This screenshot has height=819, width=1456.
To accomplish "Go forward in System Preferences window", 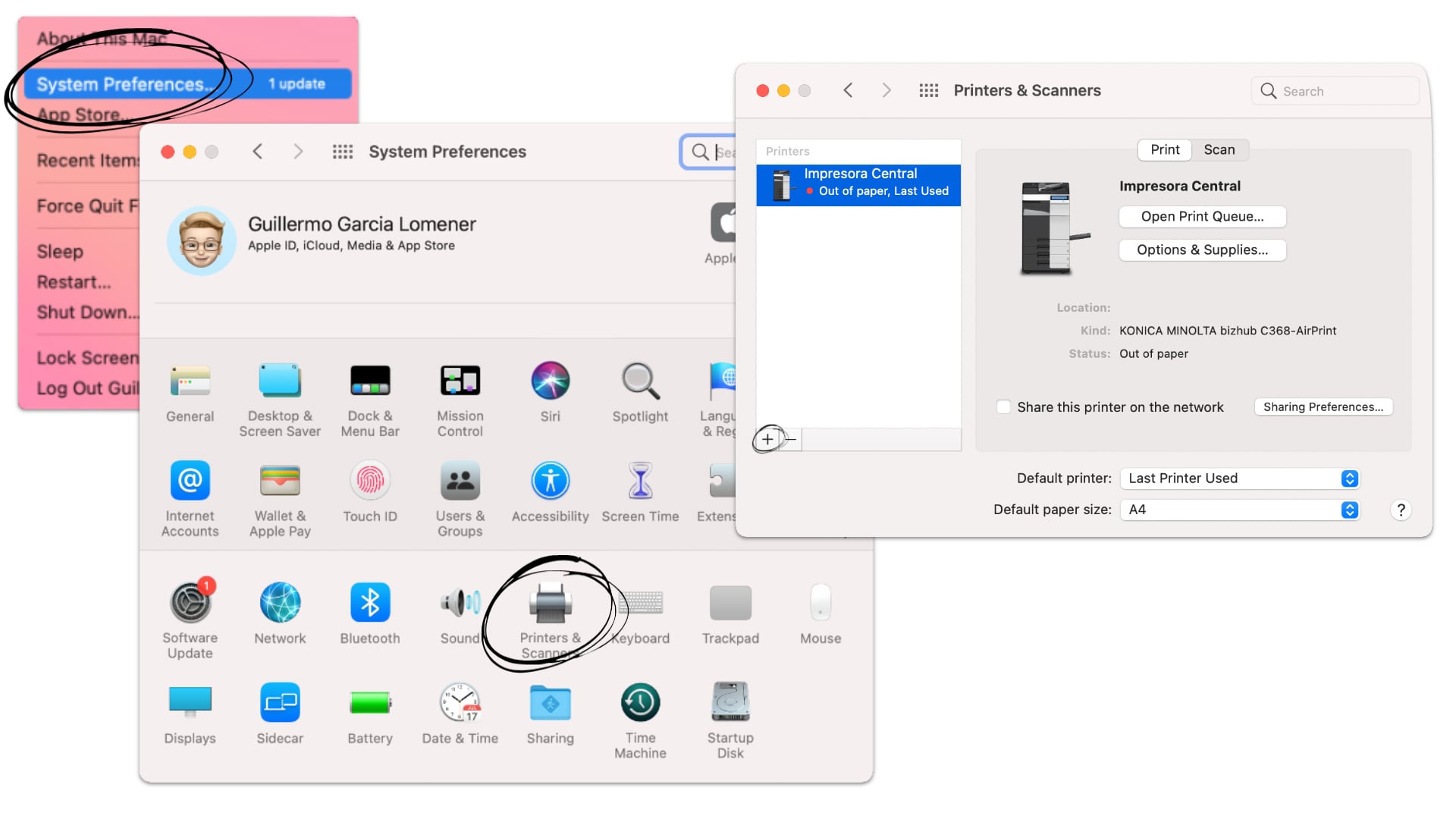I will [x=298, y=152].
